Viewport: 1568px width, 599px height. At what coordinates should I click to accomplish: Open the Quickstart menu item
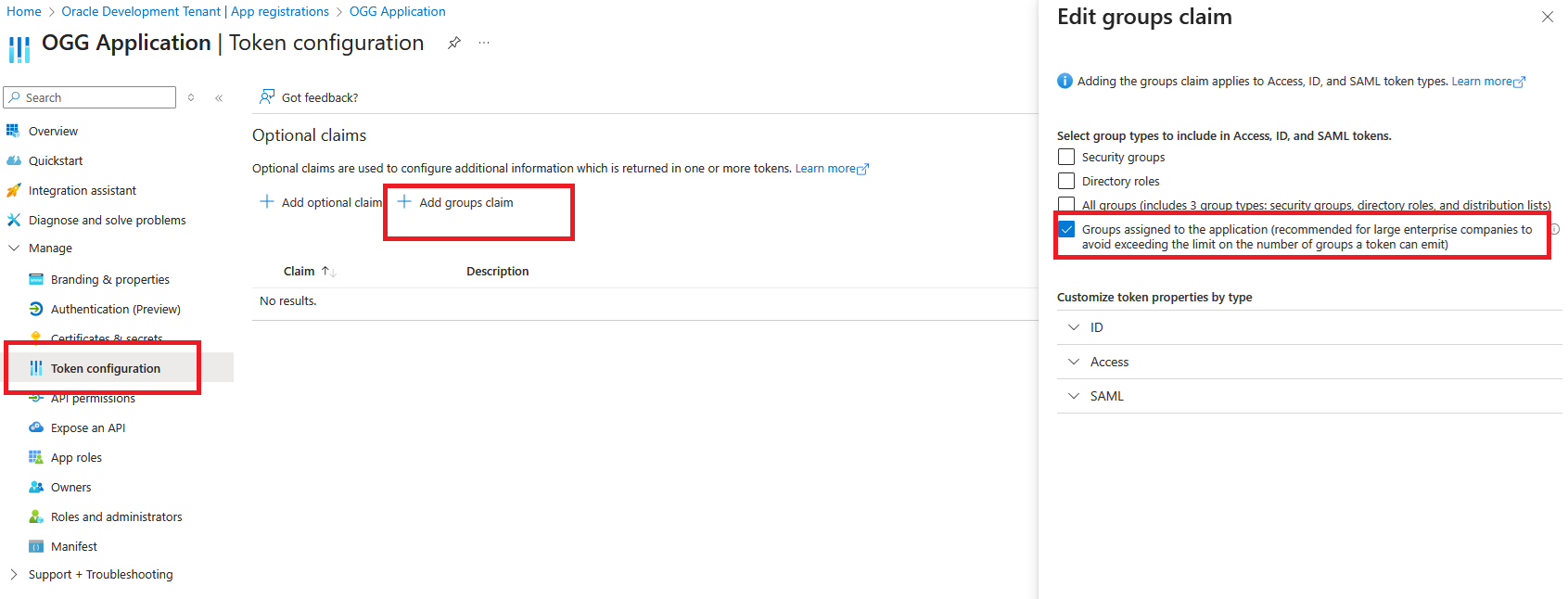[56, 160]
